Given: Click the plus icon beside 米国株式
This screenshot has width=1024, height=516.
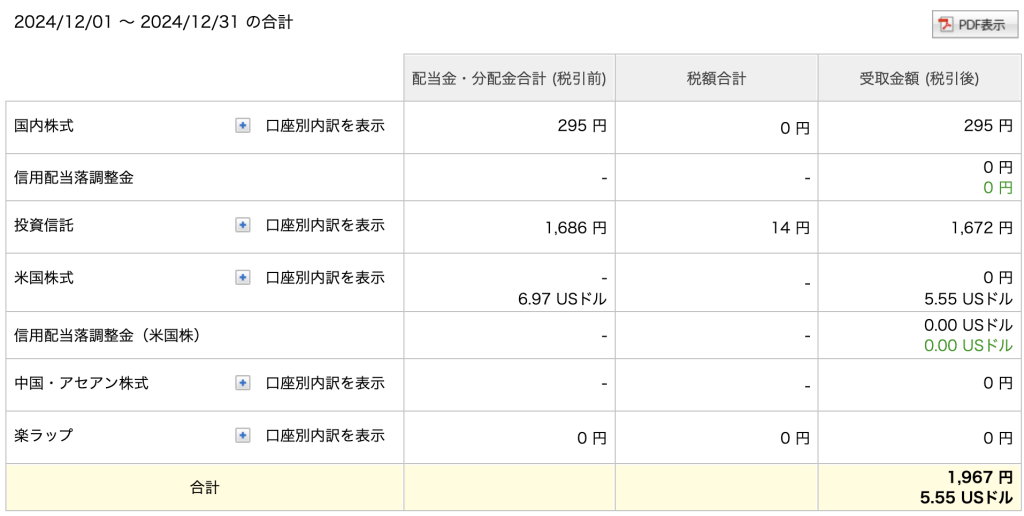Looking at the screenshot, I should (243, 277).
